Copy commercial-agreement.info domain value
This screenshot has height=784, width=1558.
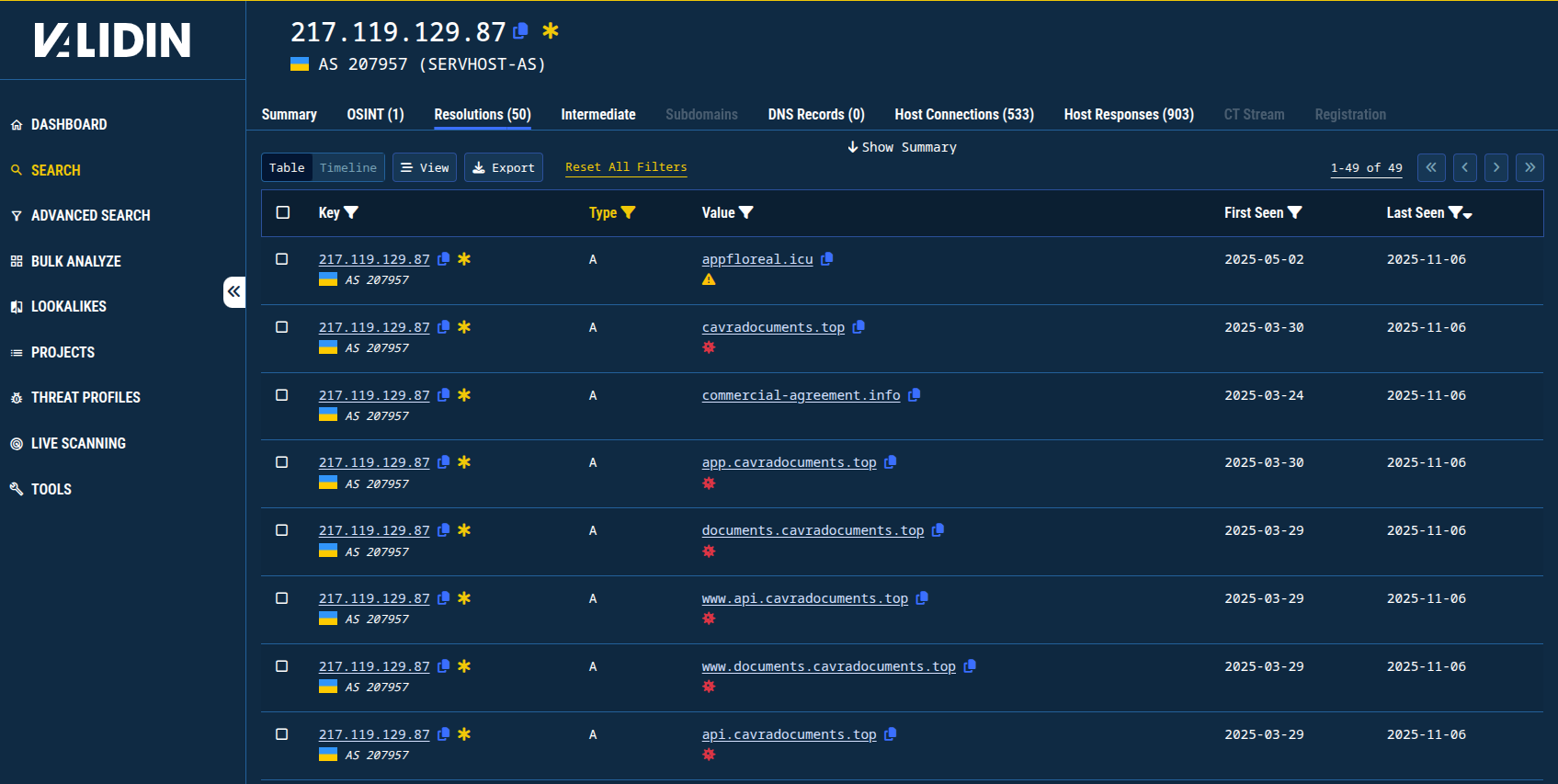915,395
